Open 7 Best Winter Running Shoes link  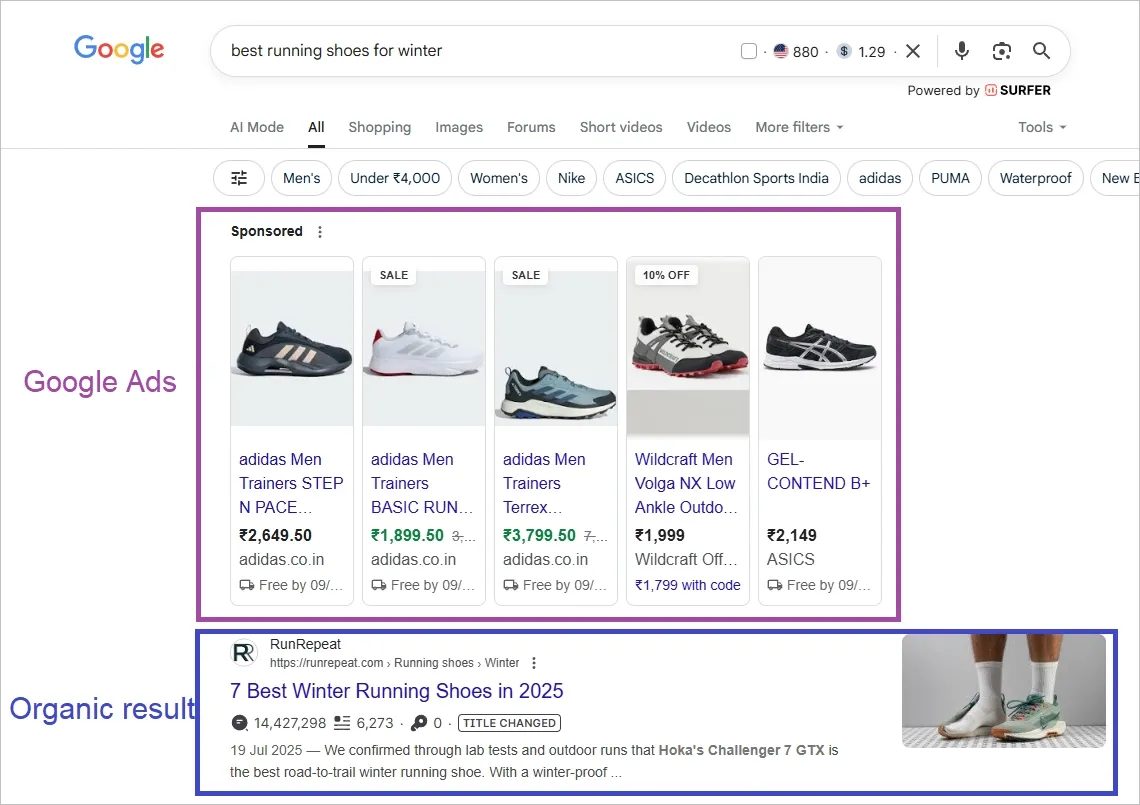(397, 691)
